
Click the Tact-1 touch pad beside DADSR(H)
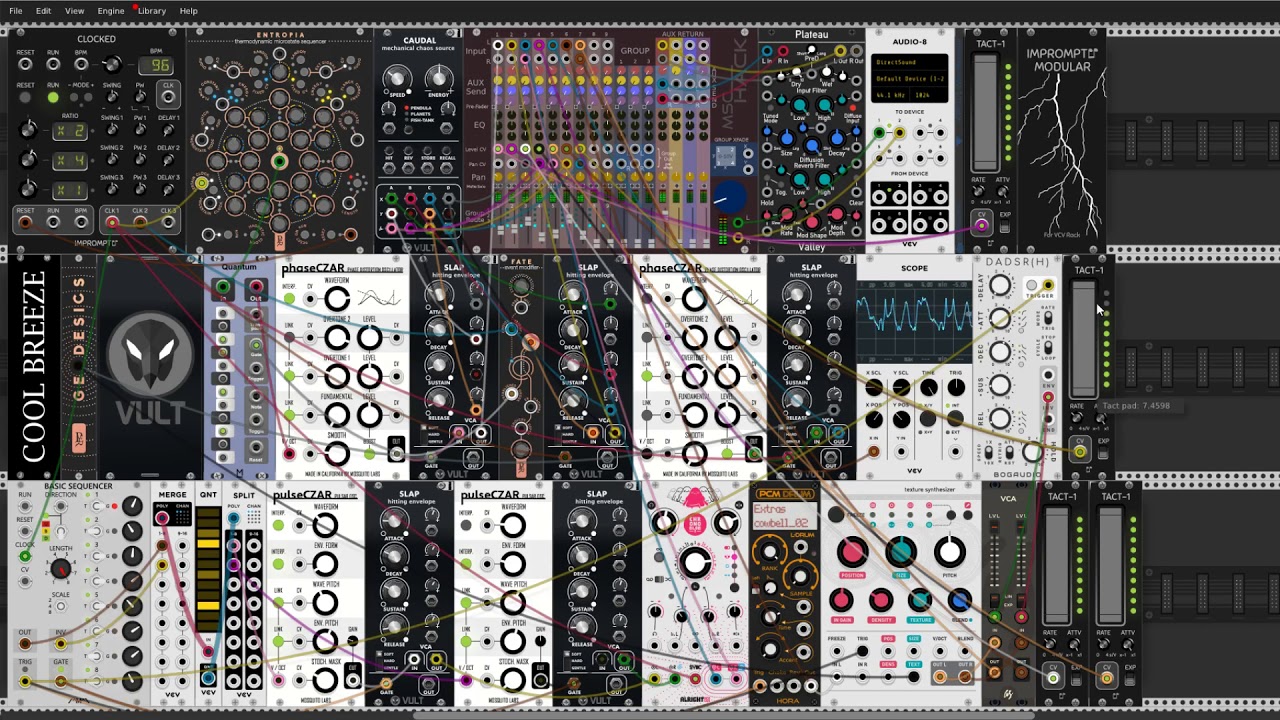pos(1083,339)
